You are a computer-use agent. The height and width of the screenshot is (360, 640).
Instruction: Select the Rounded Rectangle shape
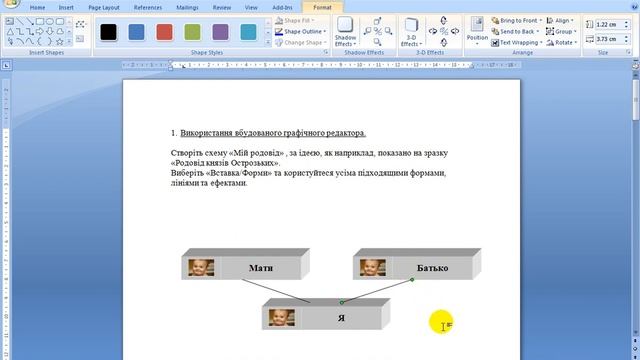coord(60,21)
